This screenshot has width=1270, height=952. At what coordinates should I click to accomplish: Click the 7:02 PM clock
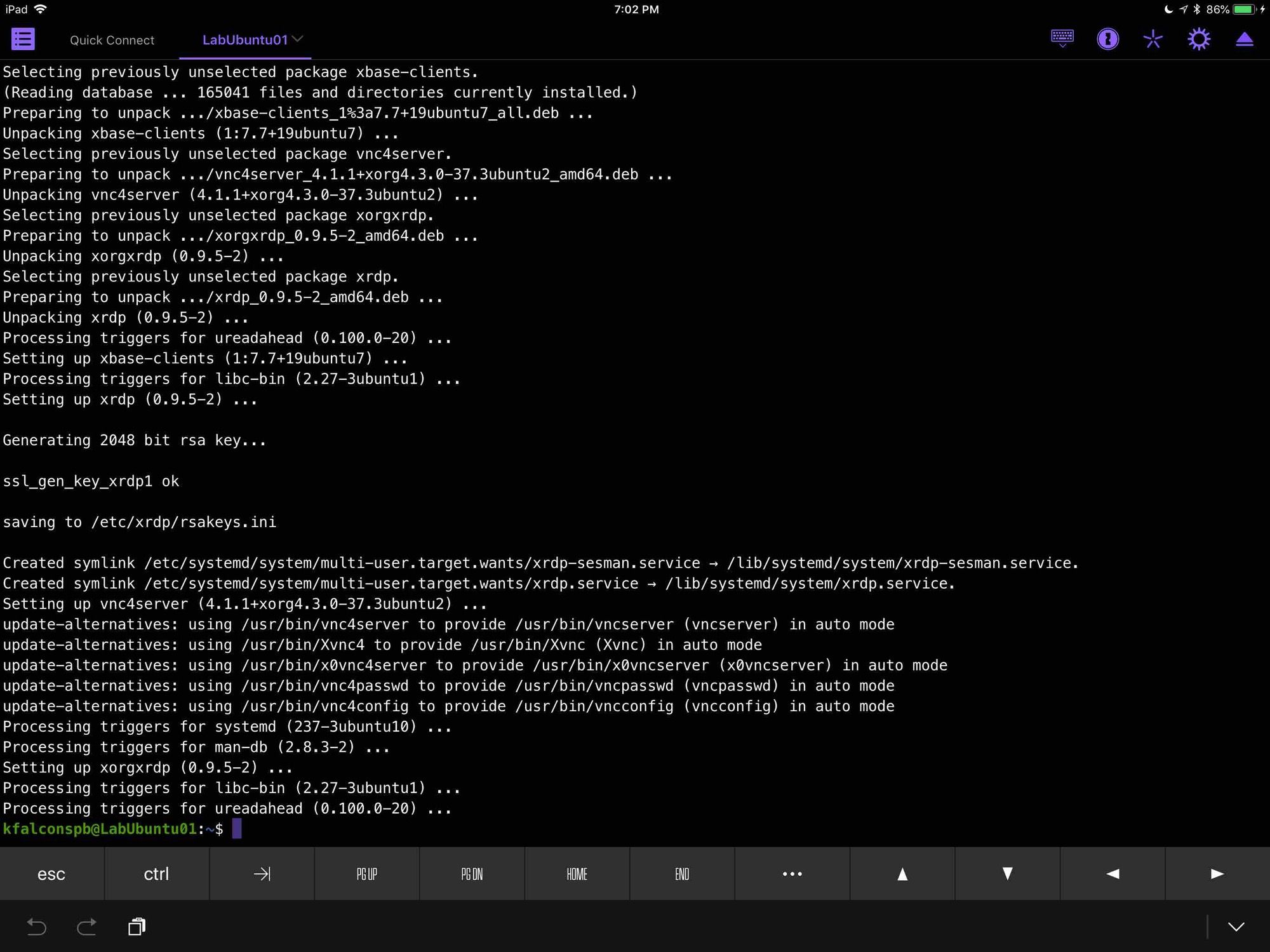pyautogui.click(x=636, y=10)
